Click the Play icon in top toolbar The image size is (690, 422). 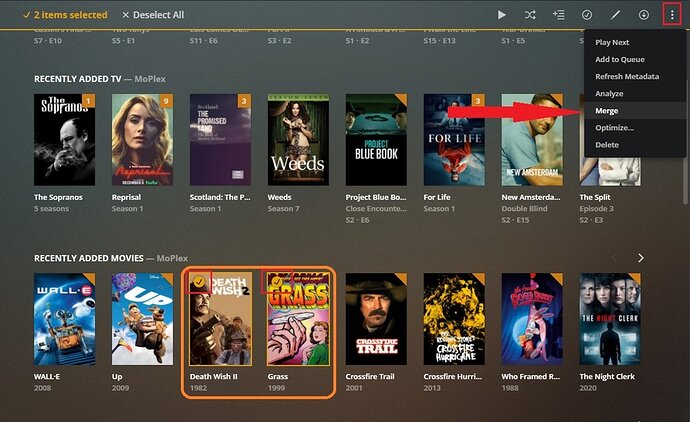click(502, 15)
